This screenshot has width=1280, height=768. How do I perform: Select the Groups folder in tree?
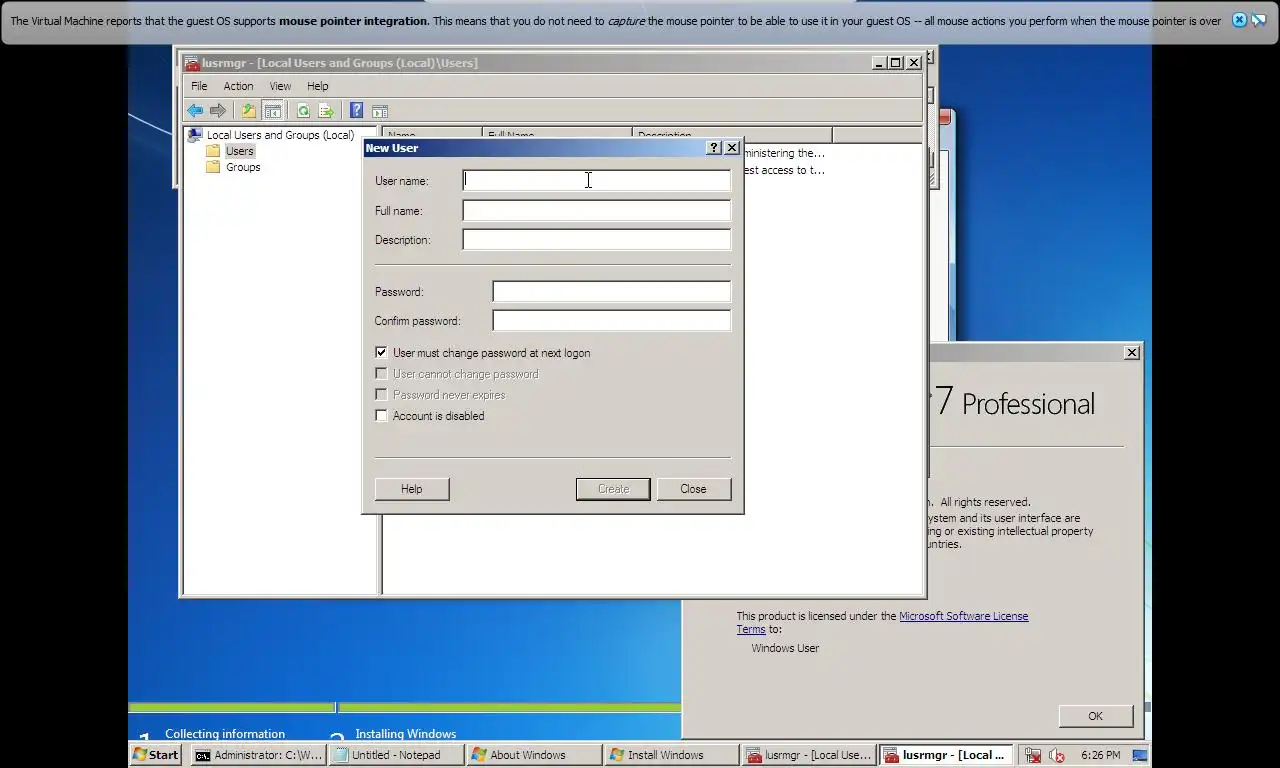pos(243,167)
